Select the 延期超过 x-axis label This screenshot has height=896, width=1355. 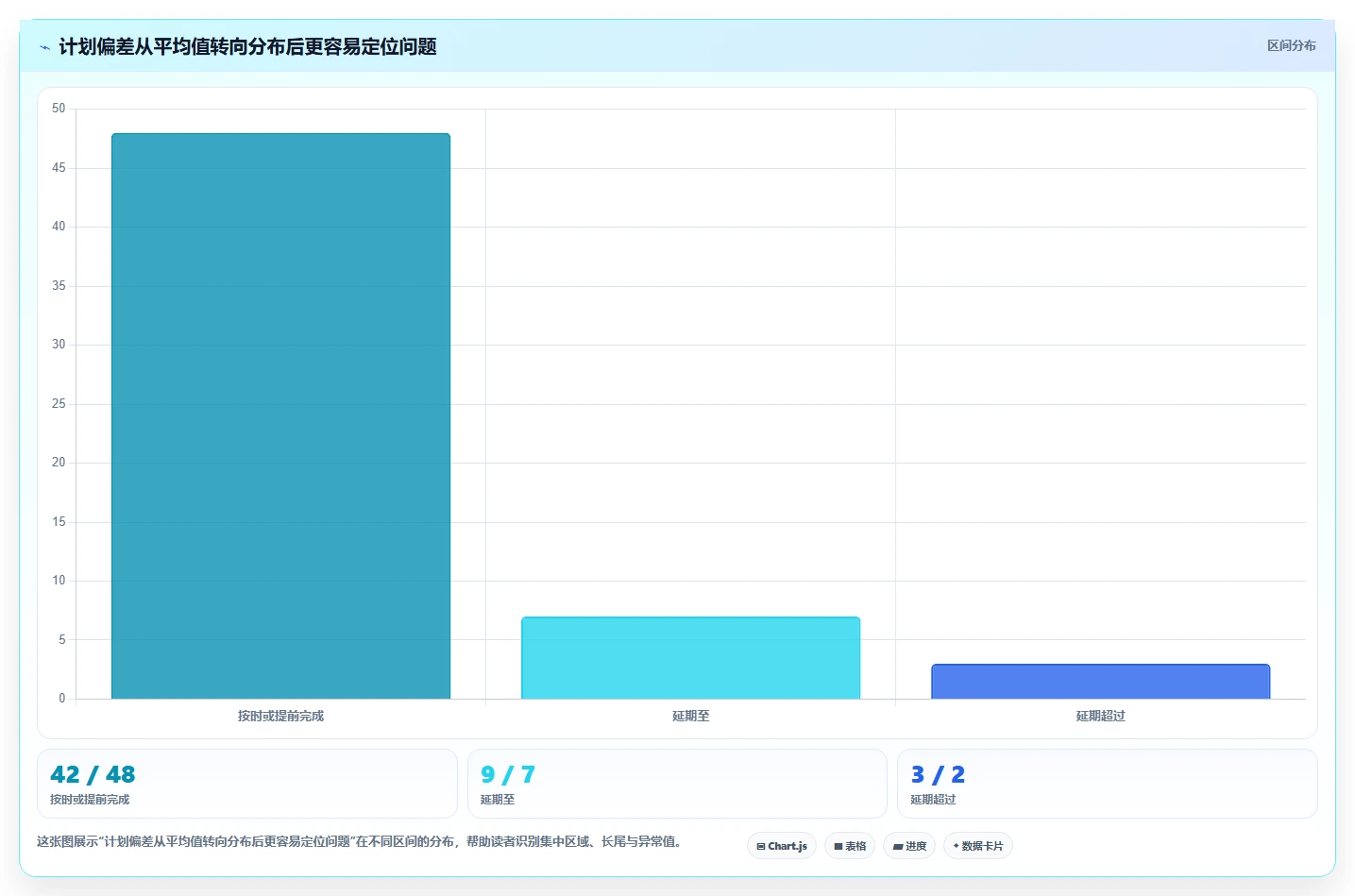(1100, 716)
